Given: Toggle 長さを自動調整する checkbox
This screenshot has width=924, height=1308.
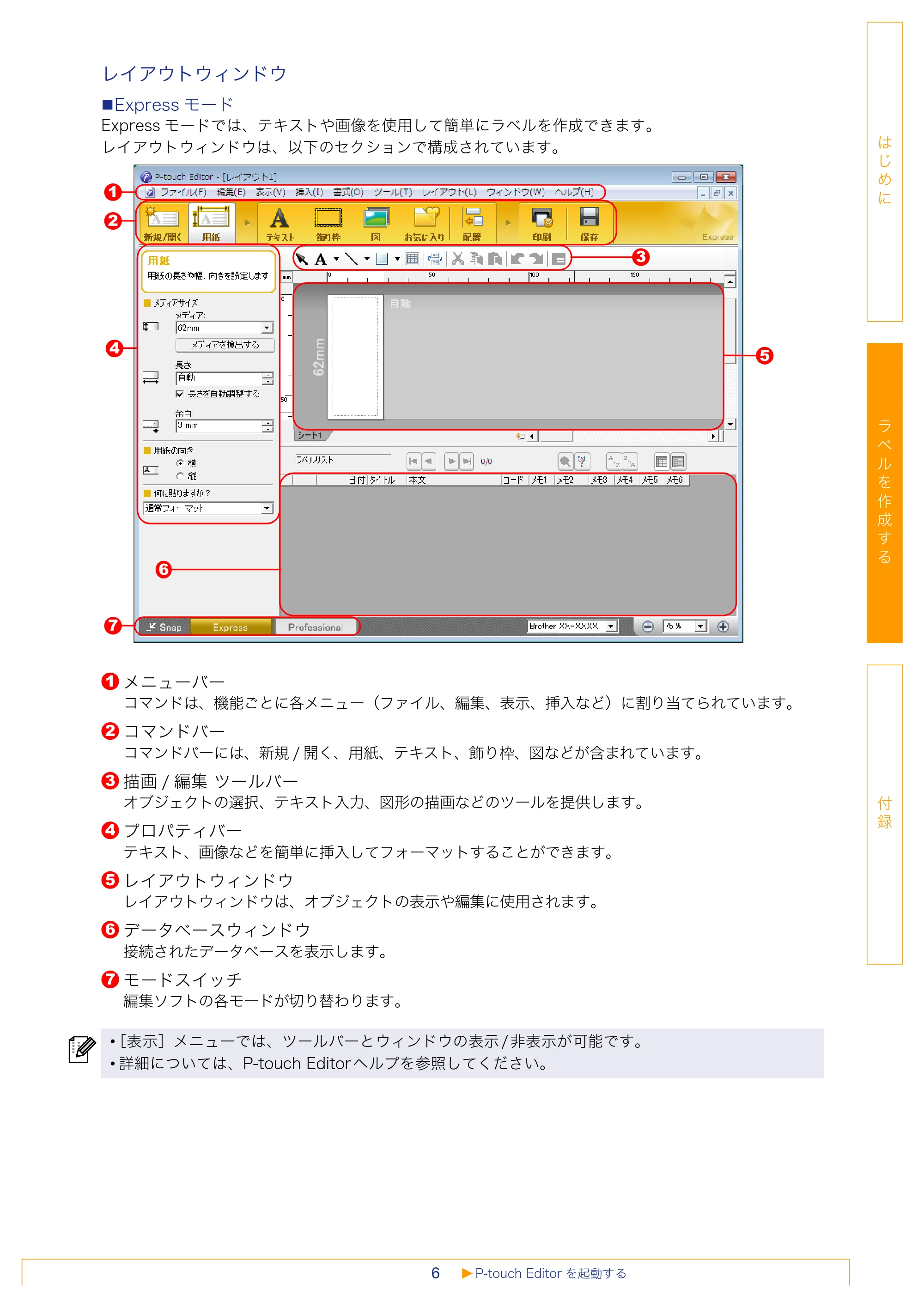Looking at the screenshot, I should click(179, 394).
